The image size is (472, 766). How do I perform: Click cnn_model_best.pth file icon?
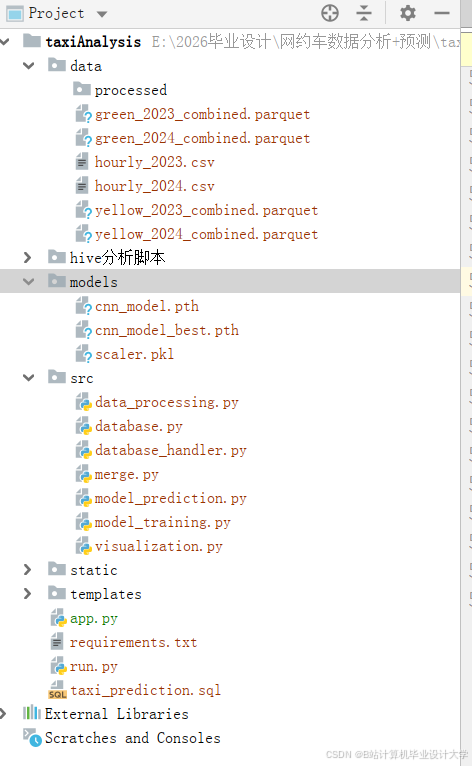(x=84, y=330)
